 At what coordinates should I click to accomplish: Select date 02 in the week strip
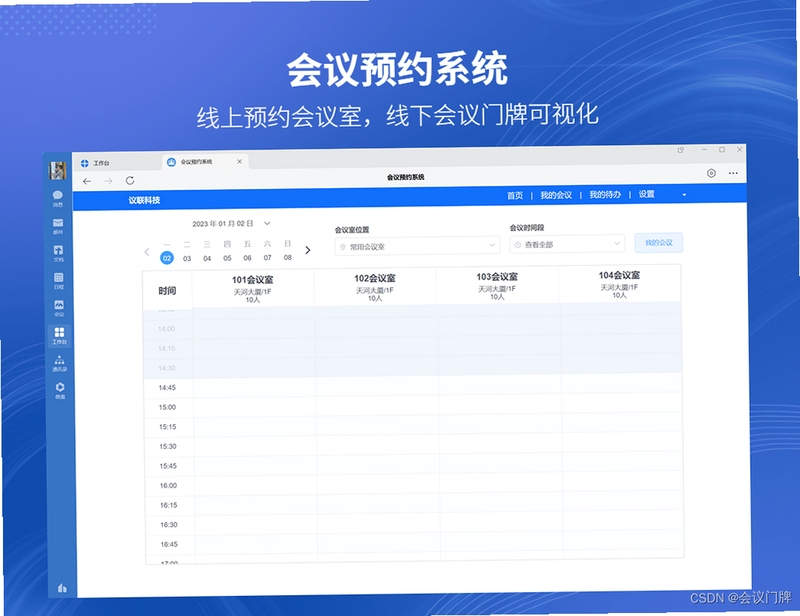tap(167, 258)
